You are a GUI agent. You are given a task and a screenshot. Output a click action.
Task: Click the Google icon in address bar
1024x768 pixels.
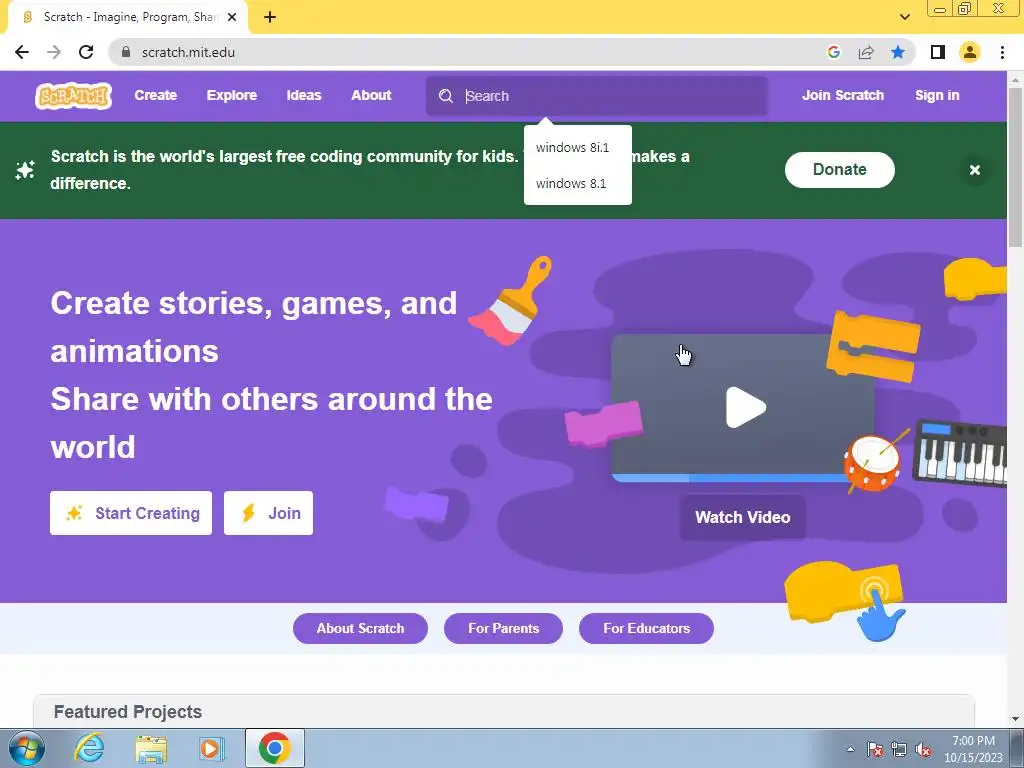pos(833,52)
